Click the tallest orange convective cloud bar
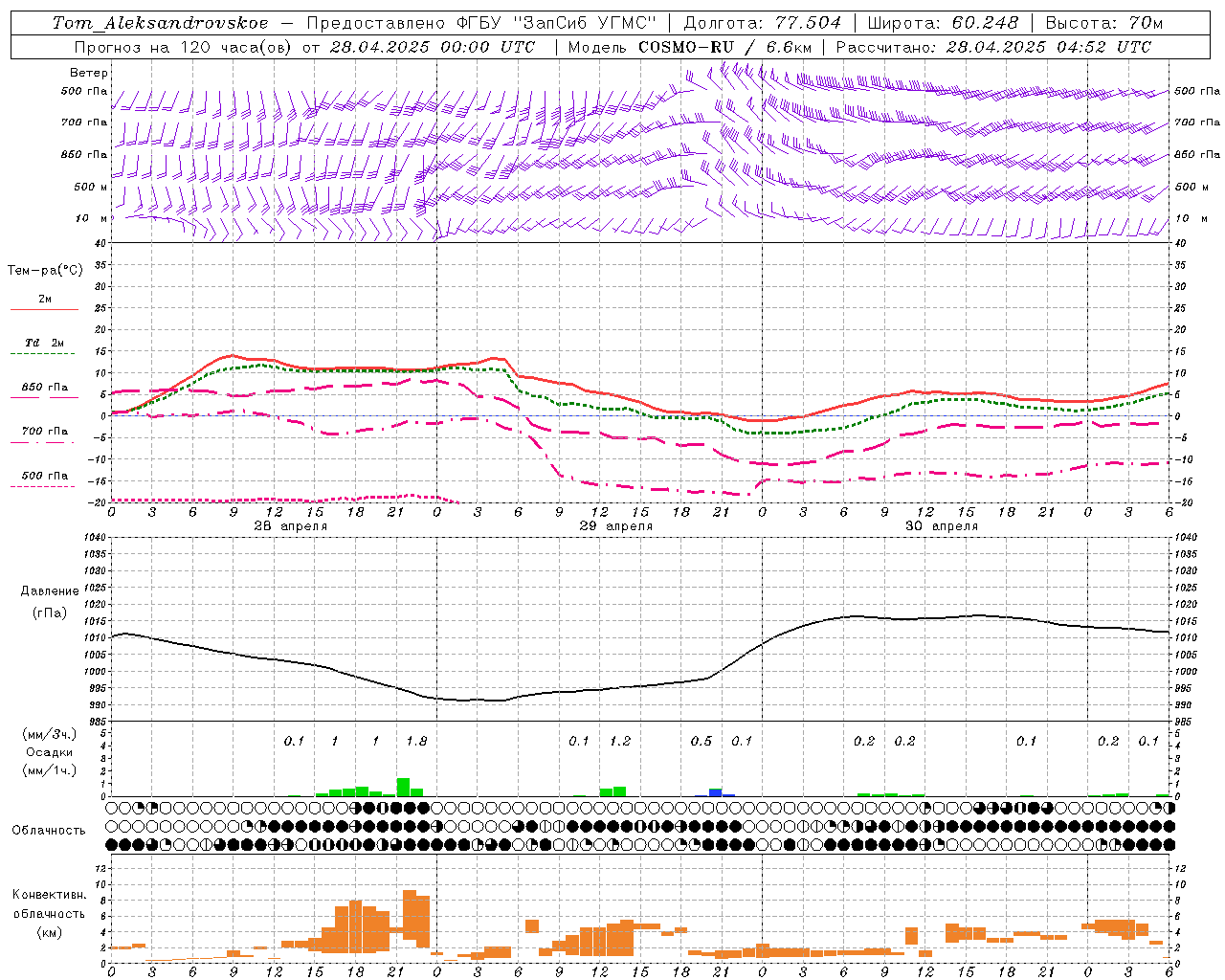Screen dimensions: 1225x980 point(410,915)
